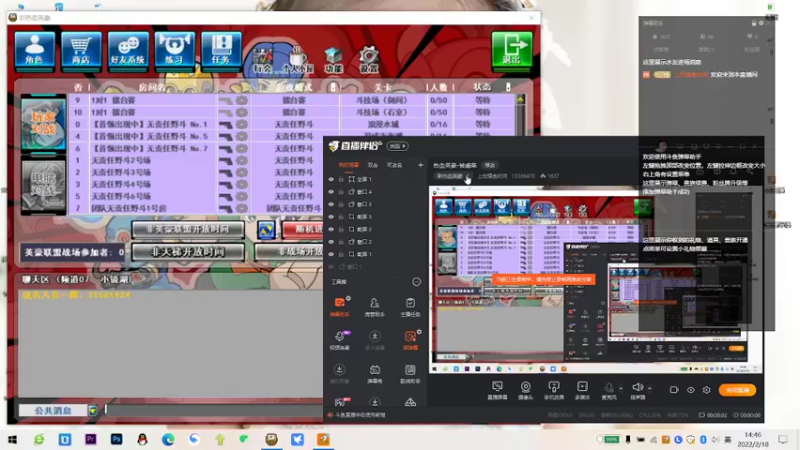Screen dimensions: 800x450
Task: Toggle lock icon of 全屏 1 source
Action: click(341, 179)
